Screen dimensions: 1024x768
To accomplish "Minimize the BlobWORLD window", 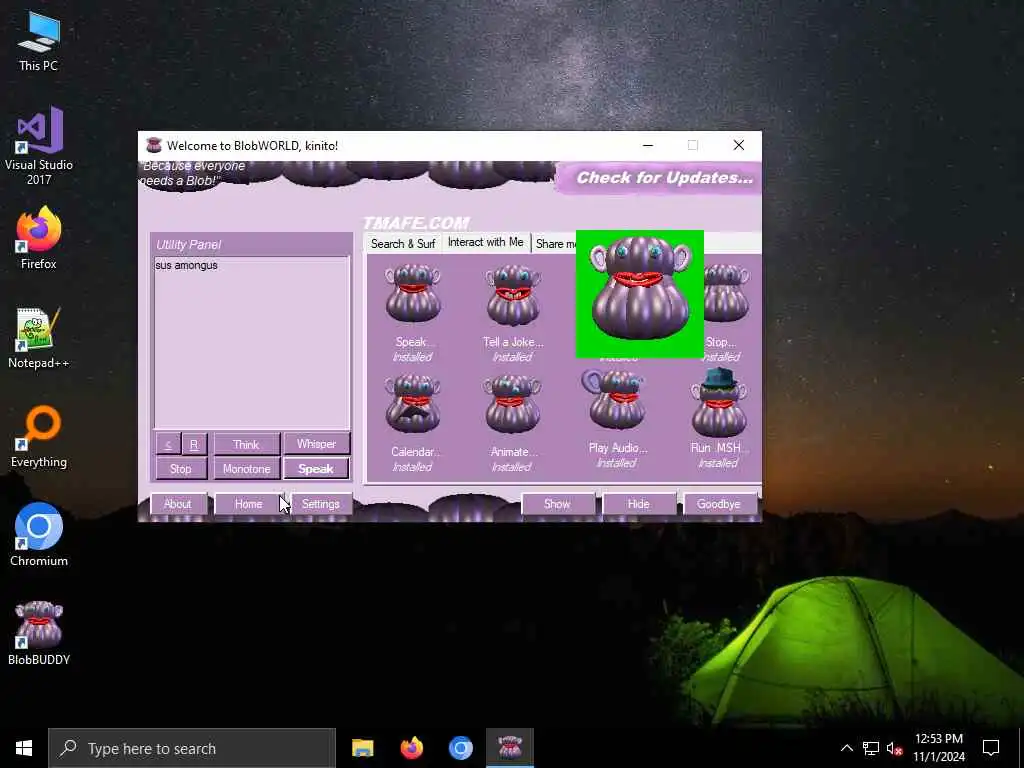I will 648,145.
